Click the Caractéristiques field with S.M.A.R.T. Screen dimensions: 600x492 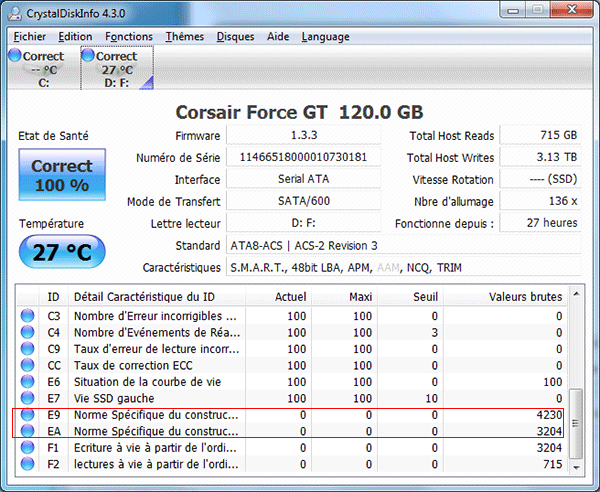coord(404,267)
